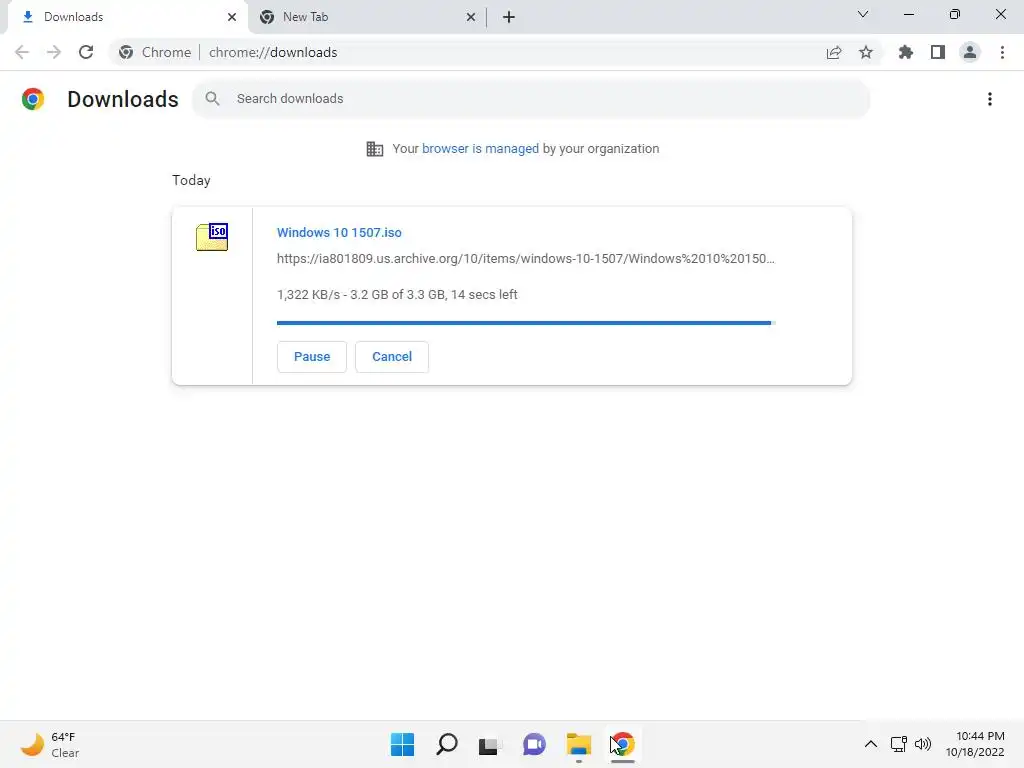Open Chrome's three-dot main menu
This screenshot has height=768, width=1024.
1002,52
